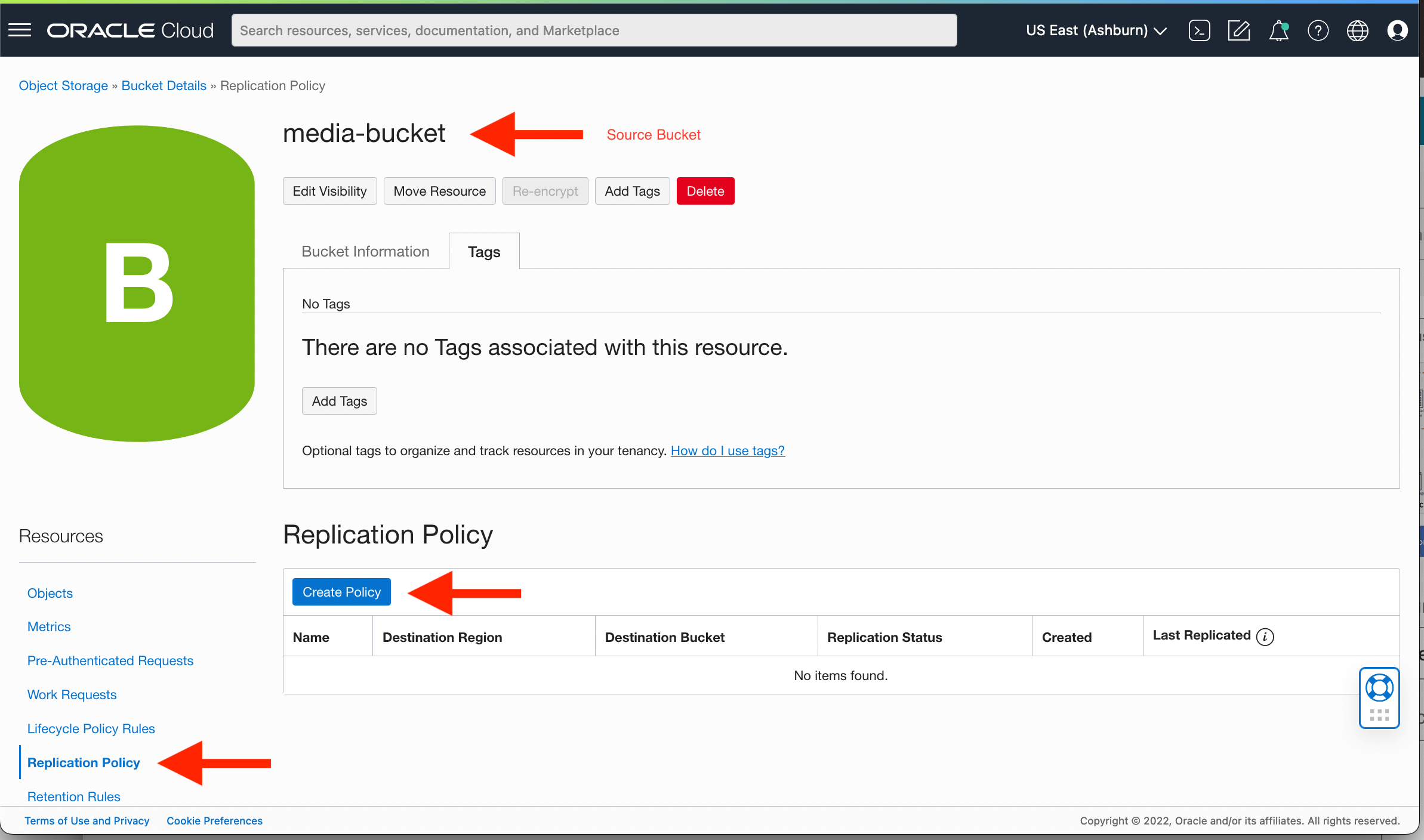
Task: Delete the media-bucket with Delete button
Action: 705,191
